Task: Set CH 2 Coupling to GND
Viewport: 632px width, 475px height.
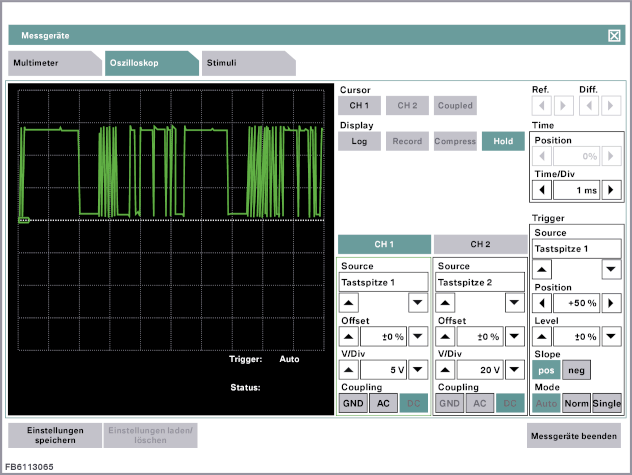Action: (x=449, y=403)
